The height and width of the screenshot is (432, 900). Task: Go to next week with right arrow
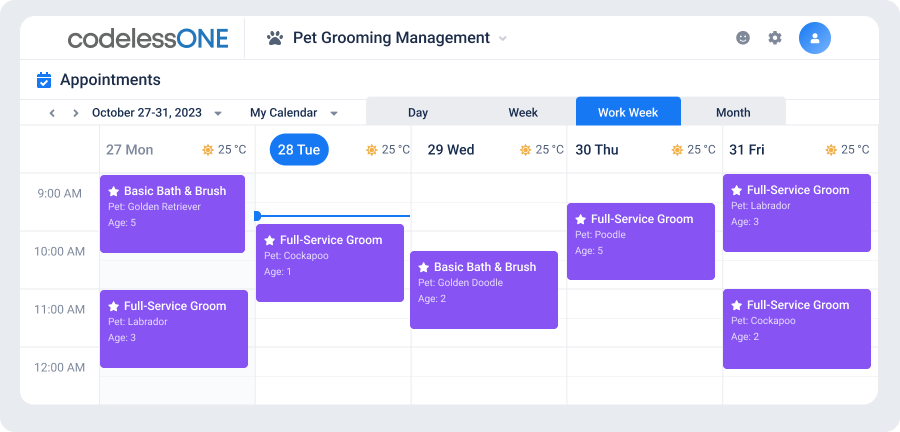[75, 113]
